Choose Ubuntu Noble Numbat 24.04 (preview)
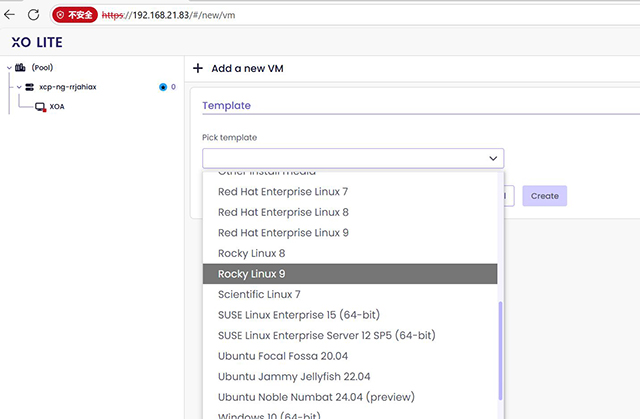Screen dimensions: 640x419 point(350,397)
